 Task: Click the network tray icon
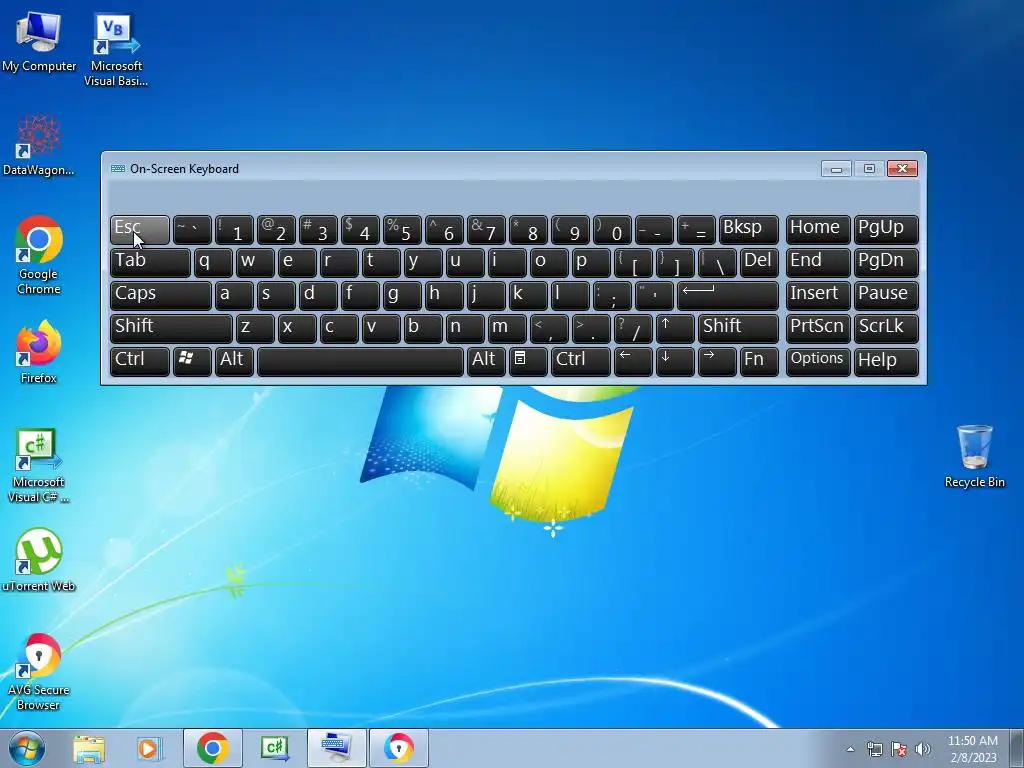click(x=874, y=749)
